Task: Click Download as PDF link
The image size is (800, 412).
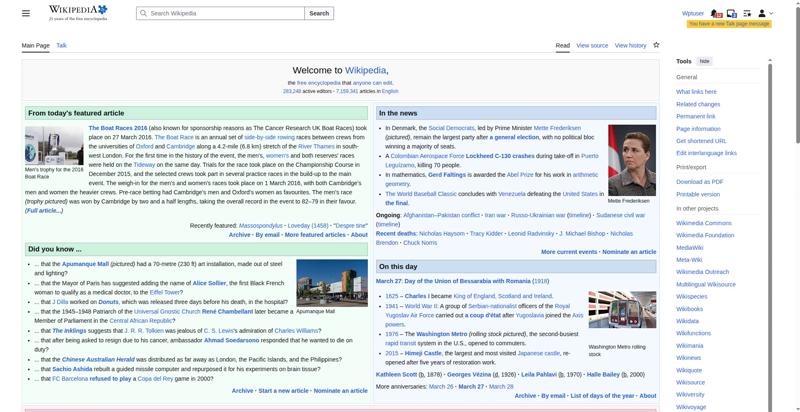Action: [699, 181]
